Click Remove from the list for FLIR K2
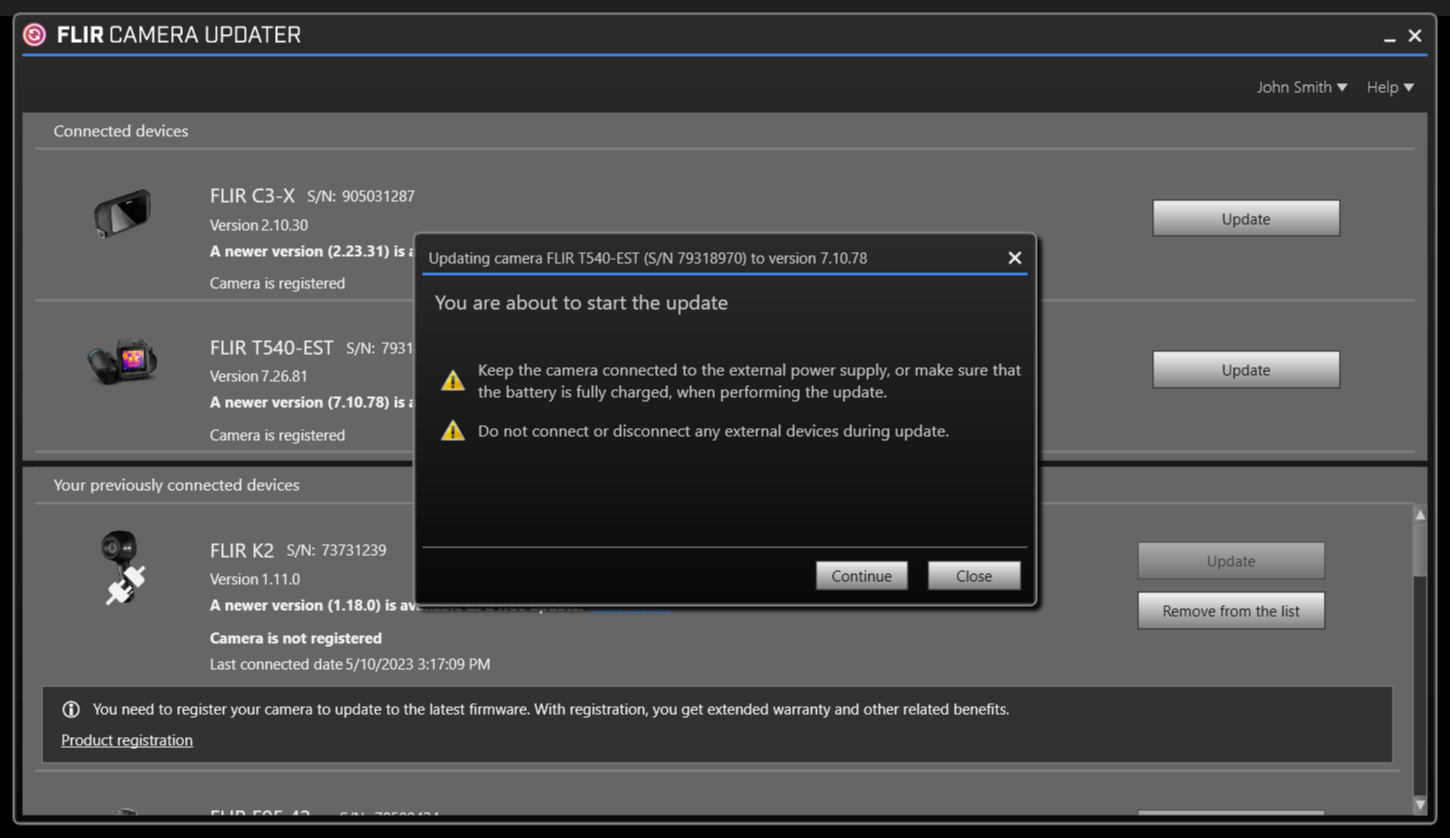This screenshot has height=838, width=1450. (x=1230, y=610)
